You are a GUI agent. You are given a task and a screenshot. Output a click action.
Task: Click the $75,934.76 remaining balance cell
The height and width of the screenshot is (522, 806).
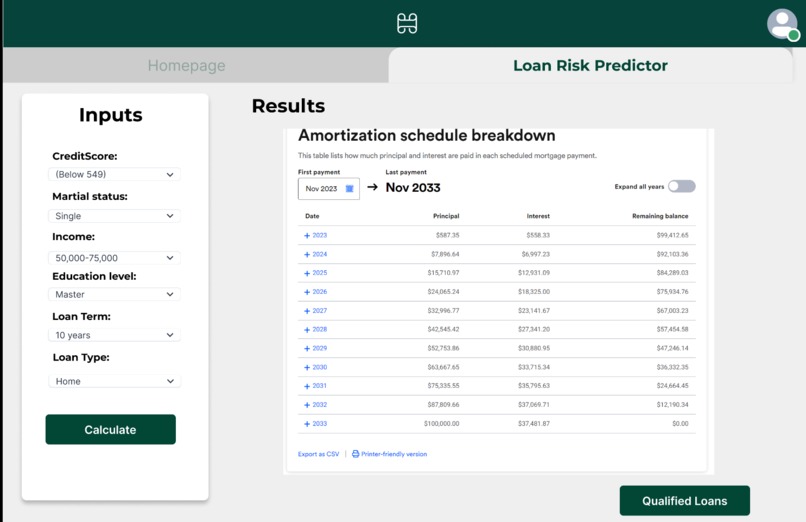coord(672,292)
